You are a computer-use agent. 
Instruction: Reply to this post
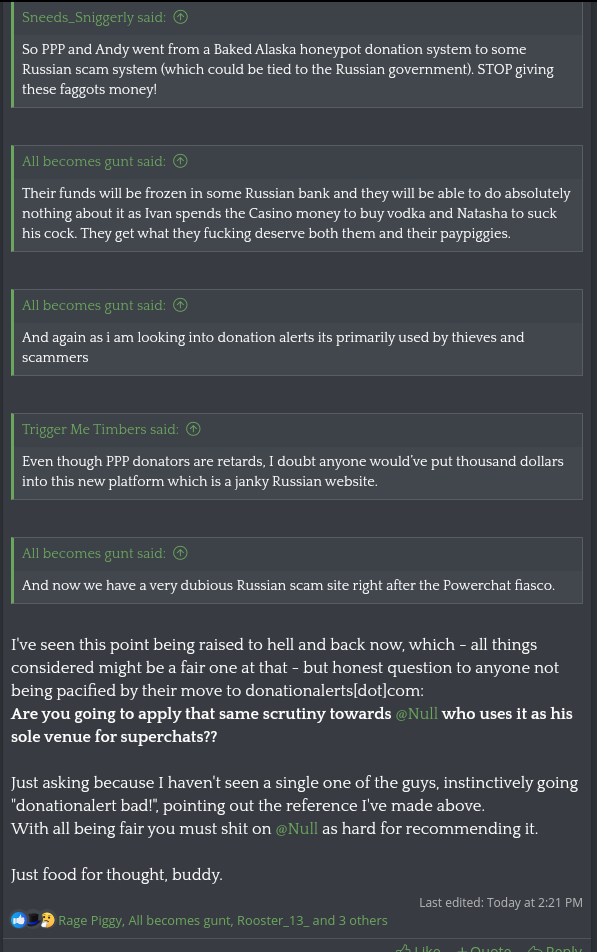[554, 948]
